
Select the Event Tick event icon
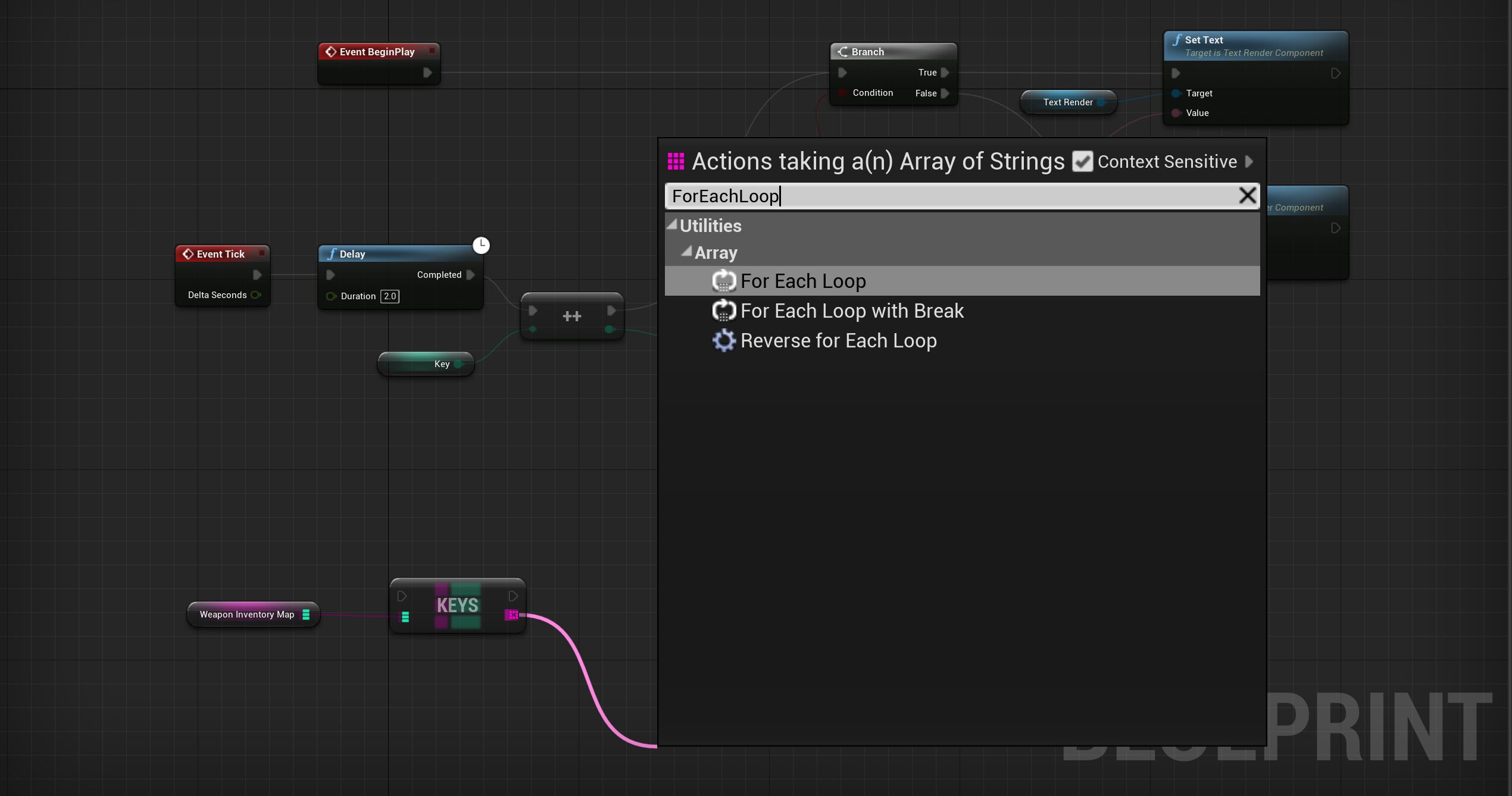point(188,253)
